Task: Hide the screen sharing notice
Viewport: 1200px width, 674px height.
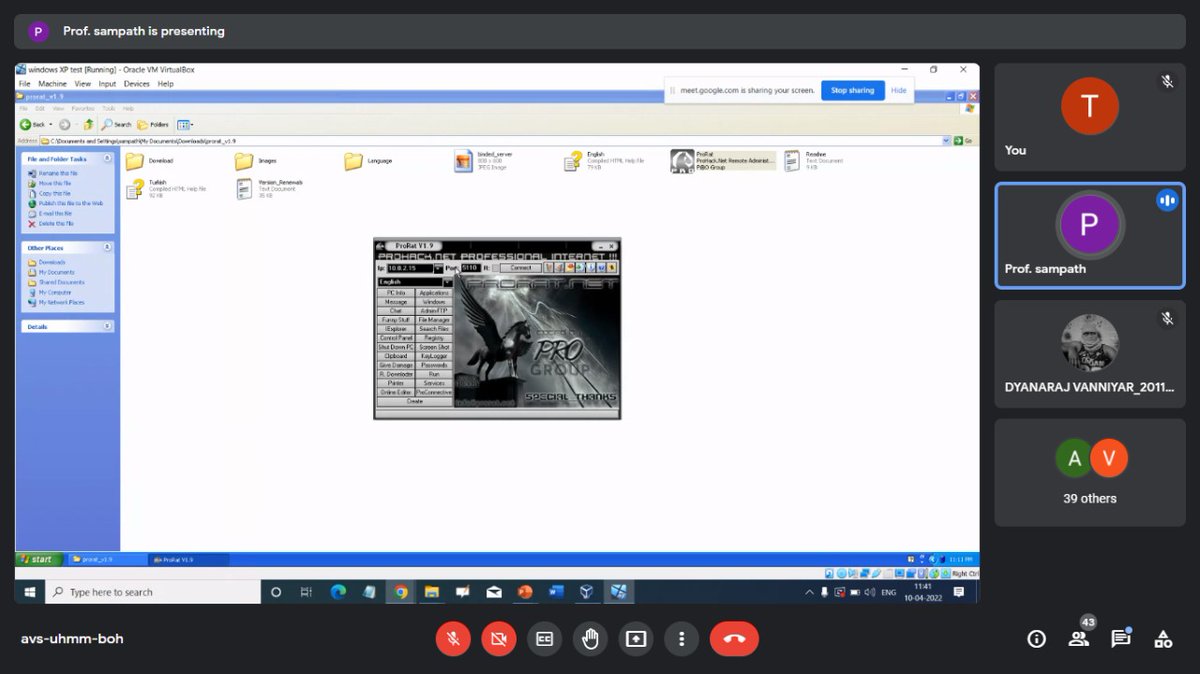Action: [899, 90]
